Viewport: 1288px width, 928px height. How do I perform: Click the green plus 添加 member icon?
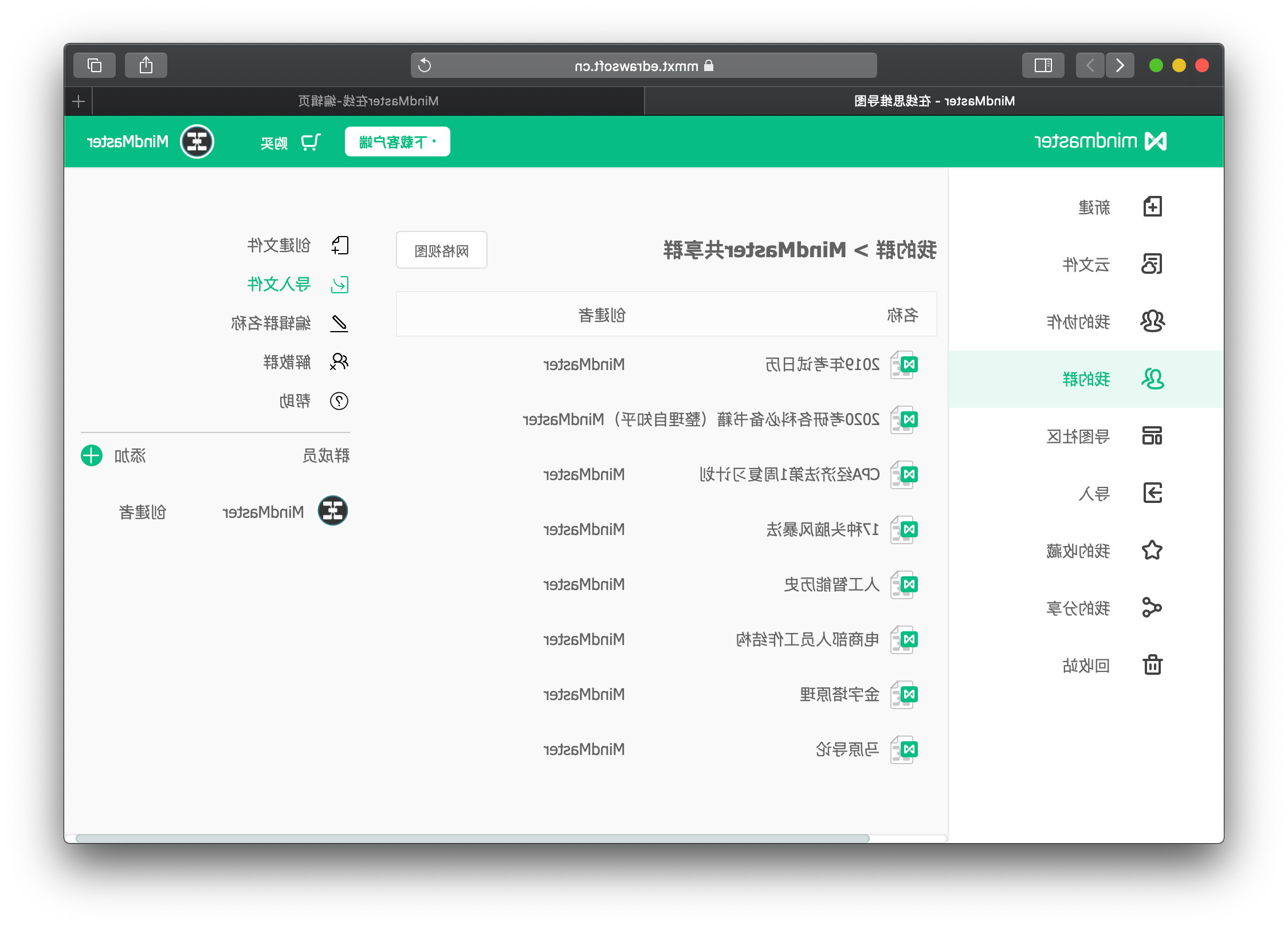click(x=92, y=455)
